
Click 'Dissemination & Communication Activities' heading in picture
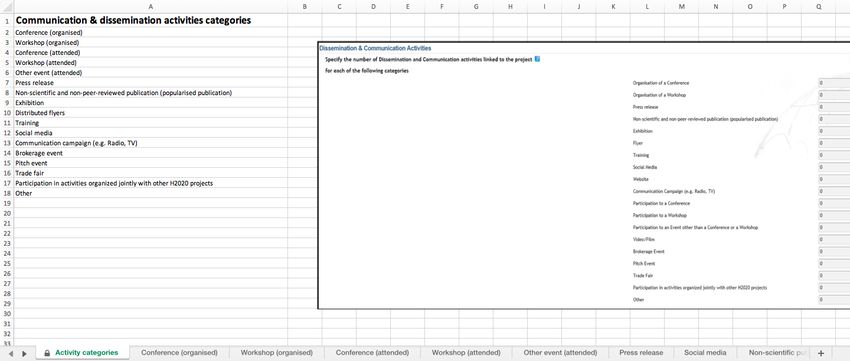click(375, 48)
